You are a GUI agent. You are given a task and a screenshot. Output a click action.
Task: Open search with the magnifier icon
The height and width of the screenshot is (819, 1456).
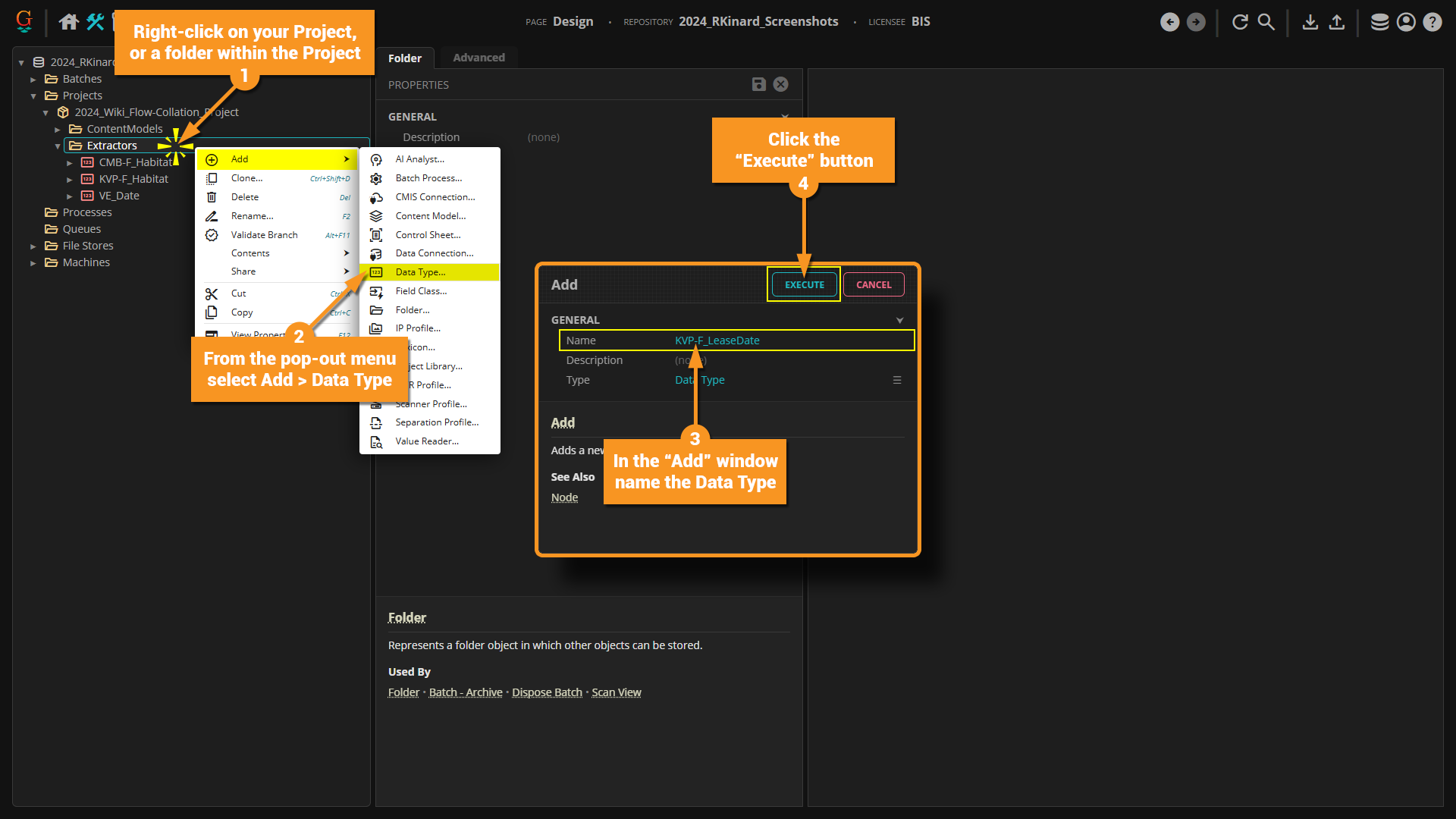(1266, 22)
